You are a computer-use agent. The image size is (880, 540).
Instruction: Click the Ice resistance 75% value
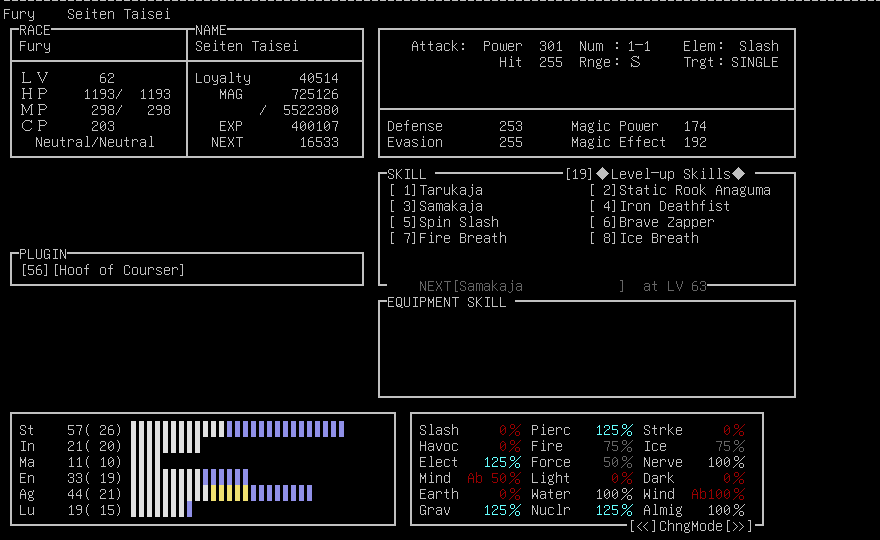click(730, 446)
